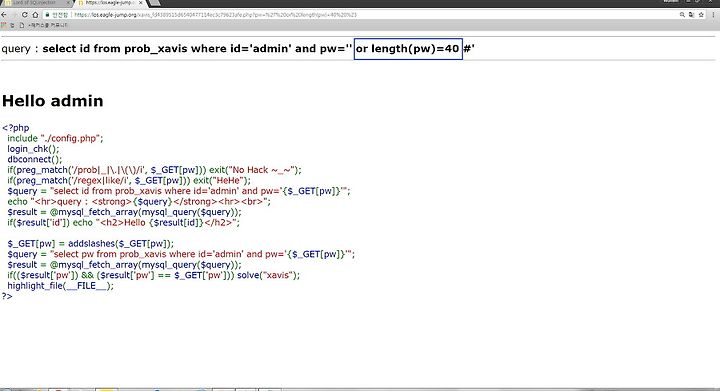The height and width of the screenshot is (391, 720).
Task: Click the addslashes($_GET[pw]) line
Action: (x=90, y=244)
